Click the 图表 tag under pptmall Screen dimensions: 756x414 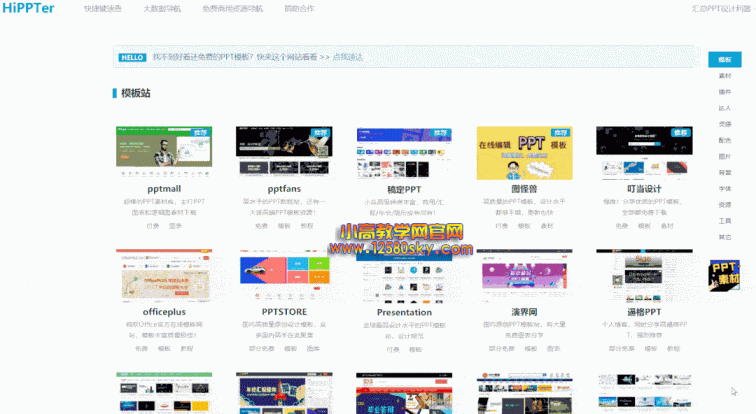tap(175, 226)
